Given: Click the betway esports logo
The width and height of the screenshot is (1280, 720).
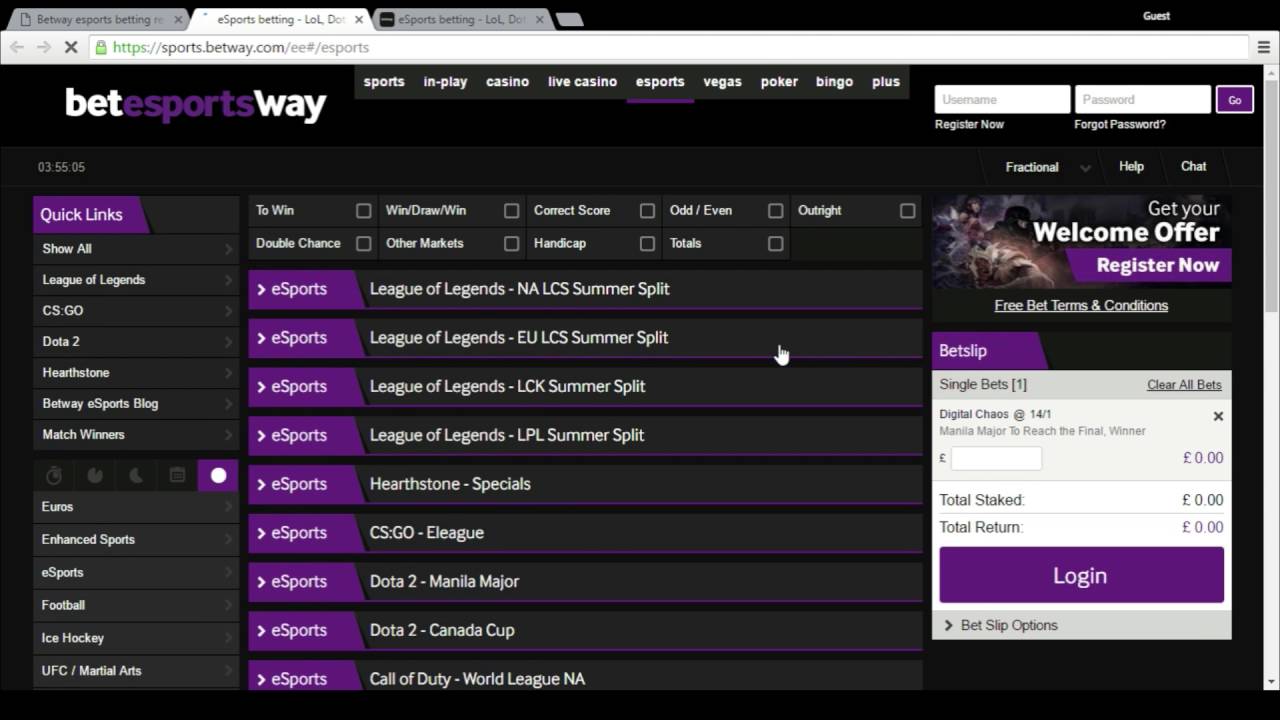Looking at the screenshot, I should [196, 104].
